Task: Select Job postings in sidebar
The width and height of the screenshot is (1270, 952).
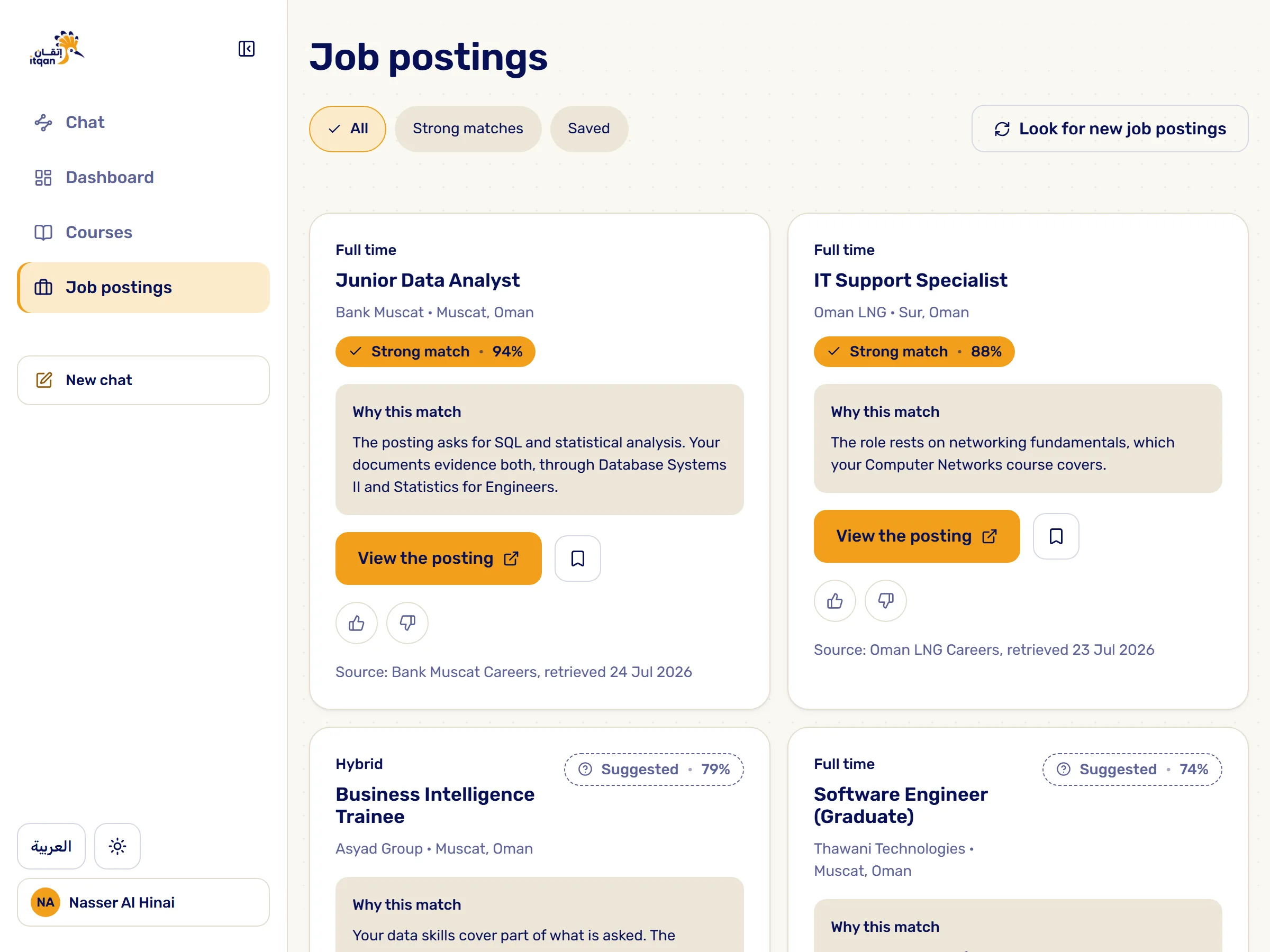Action: 143,288
